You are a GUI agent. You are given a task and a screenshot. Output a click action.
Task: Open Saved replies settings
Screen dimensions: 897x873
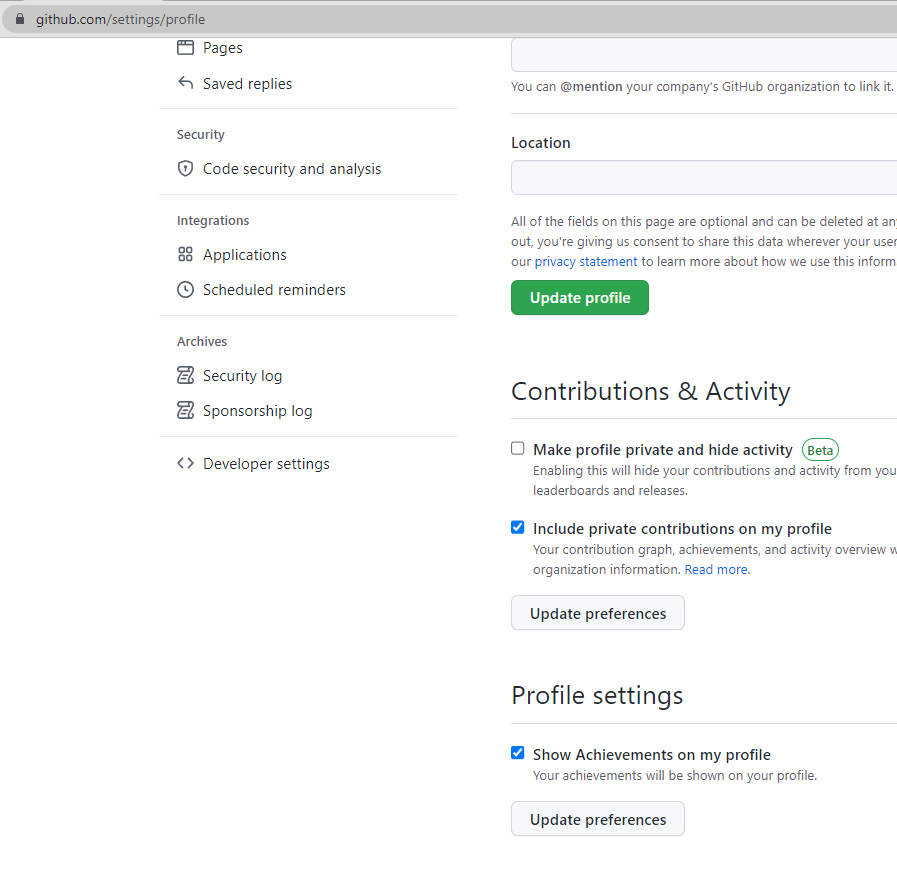coord(247,83)
